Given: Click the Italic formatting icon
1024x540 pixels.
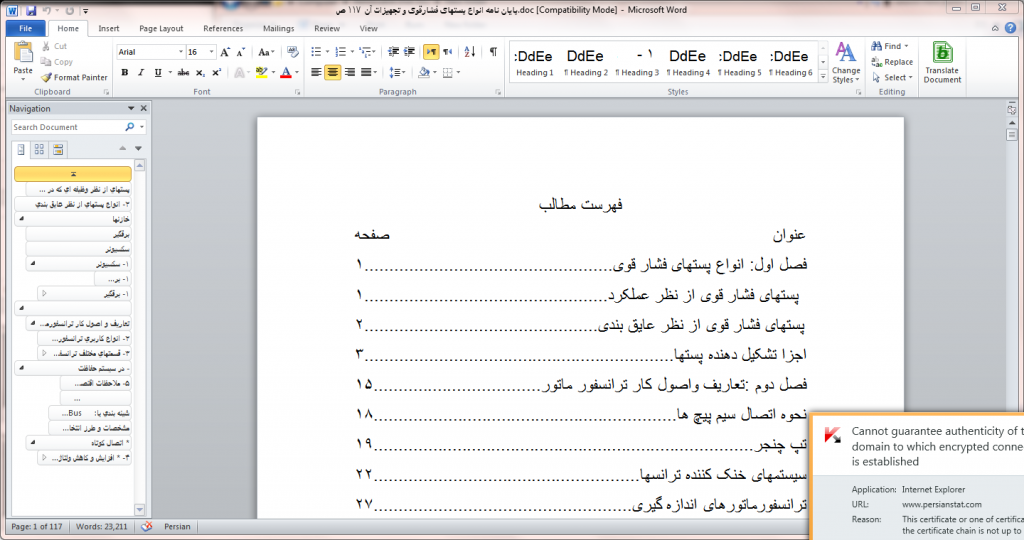Looking at the screenshot, I should pos(140,72).
